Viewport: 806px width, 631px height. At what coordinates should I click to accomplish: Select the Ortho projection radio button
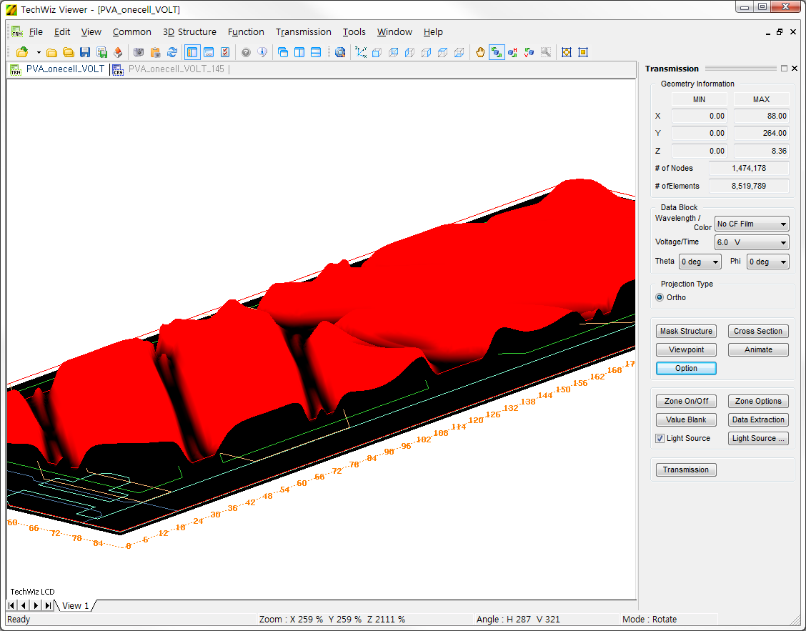point(660,297)
